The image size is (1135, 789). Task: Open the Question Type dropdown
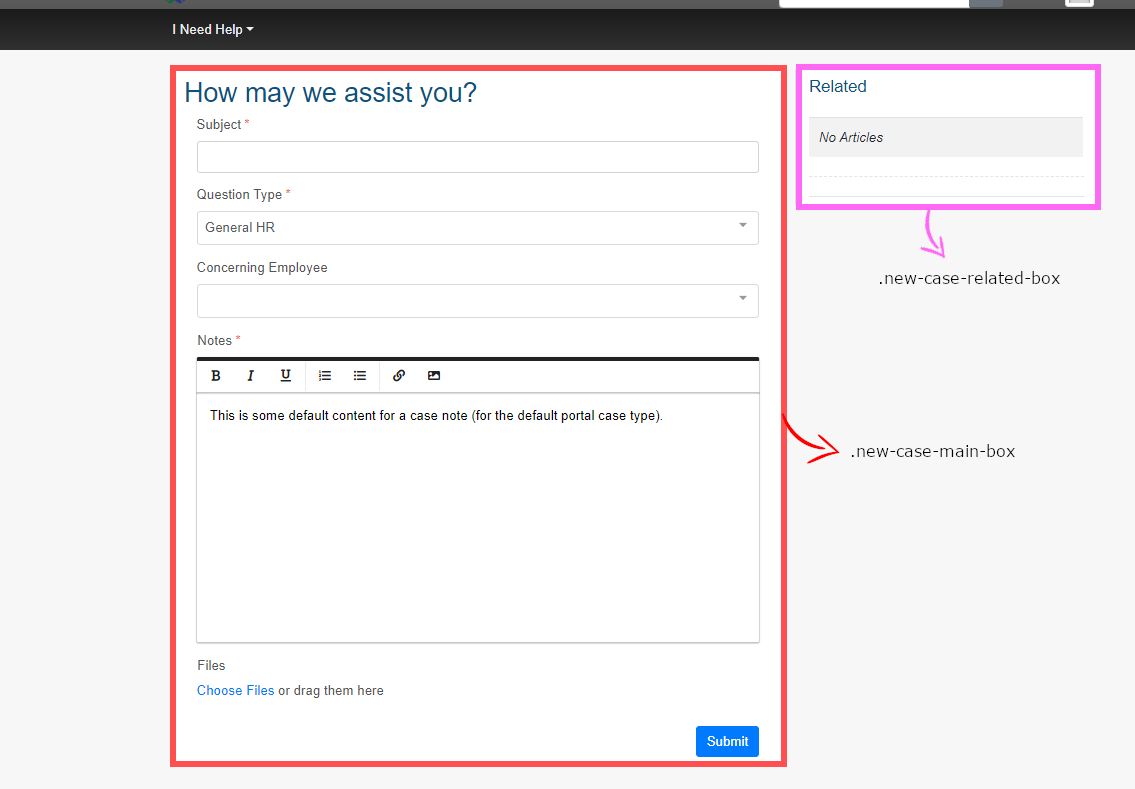[477, 228]
